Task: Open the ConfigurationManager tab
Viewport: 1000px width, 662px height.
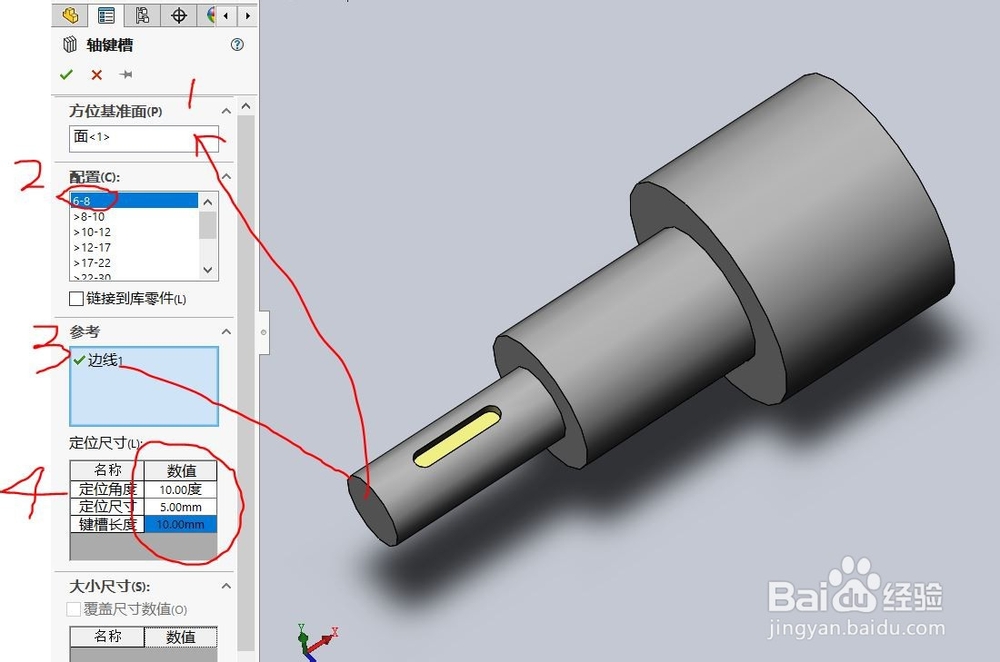Action: coord(142,15)
